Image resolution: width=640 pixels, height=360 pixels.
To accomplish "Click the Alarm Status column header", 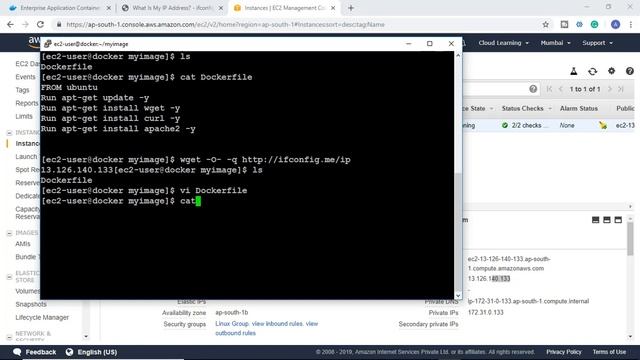I will 578,108.
